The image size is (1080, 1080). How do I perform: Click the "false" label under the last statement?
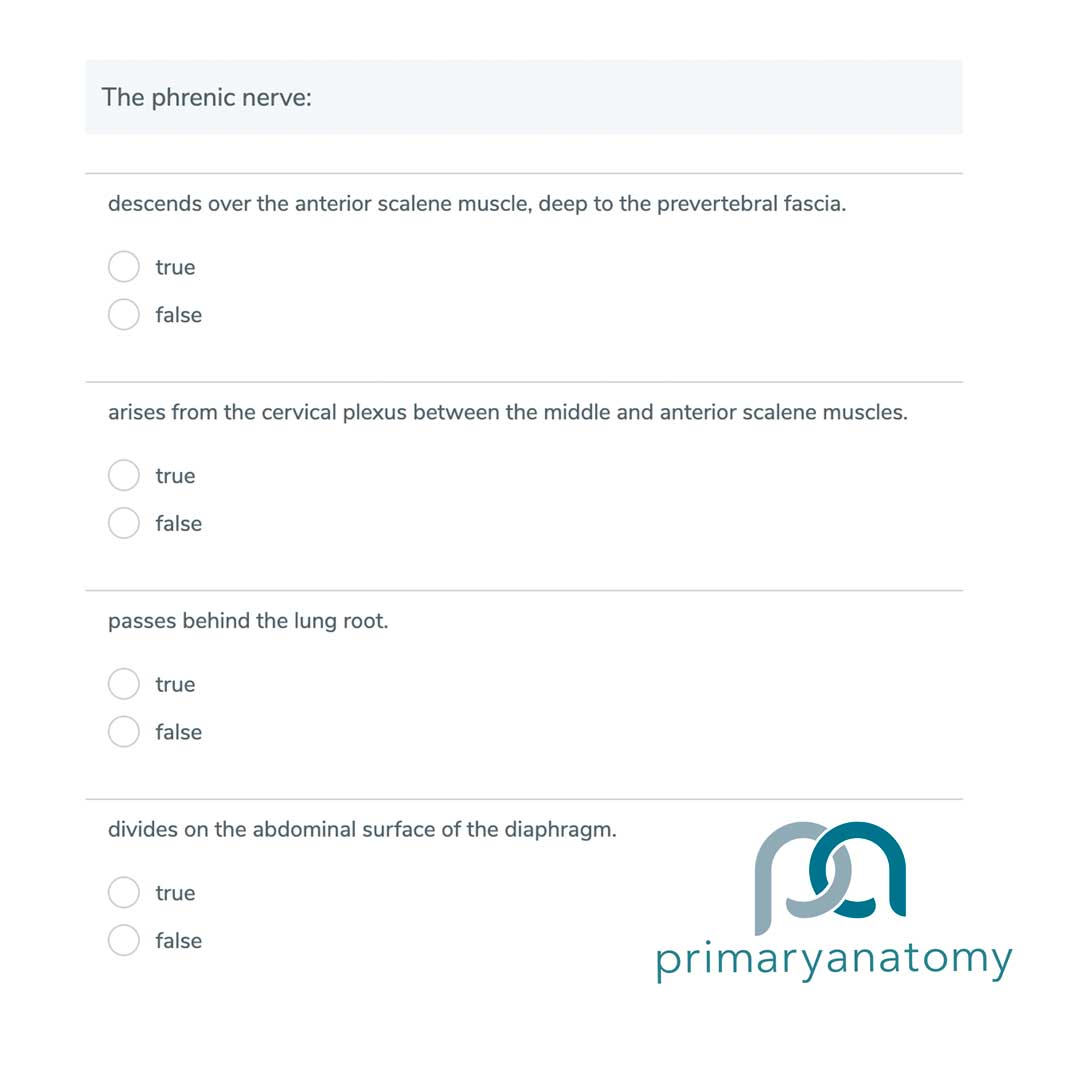click(x=179, y=940)
